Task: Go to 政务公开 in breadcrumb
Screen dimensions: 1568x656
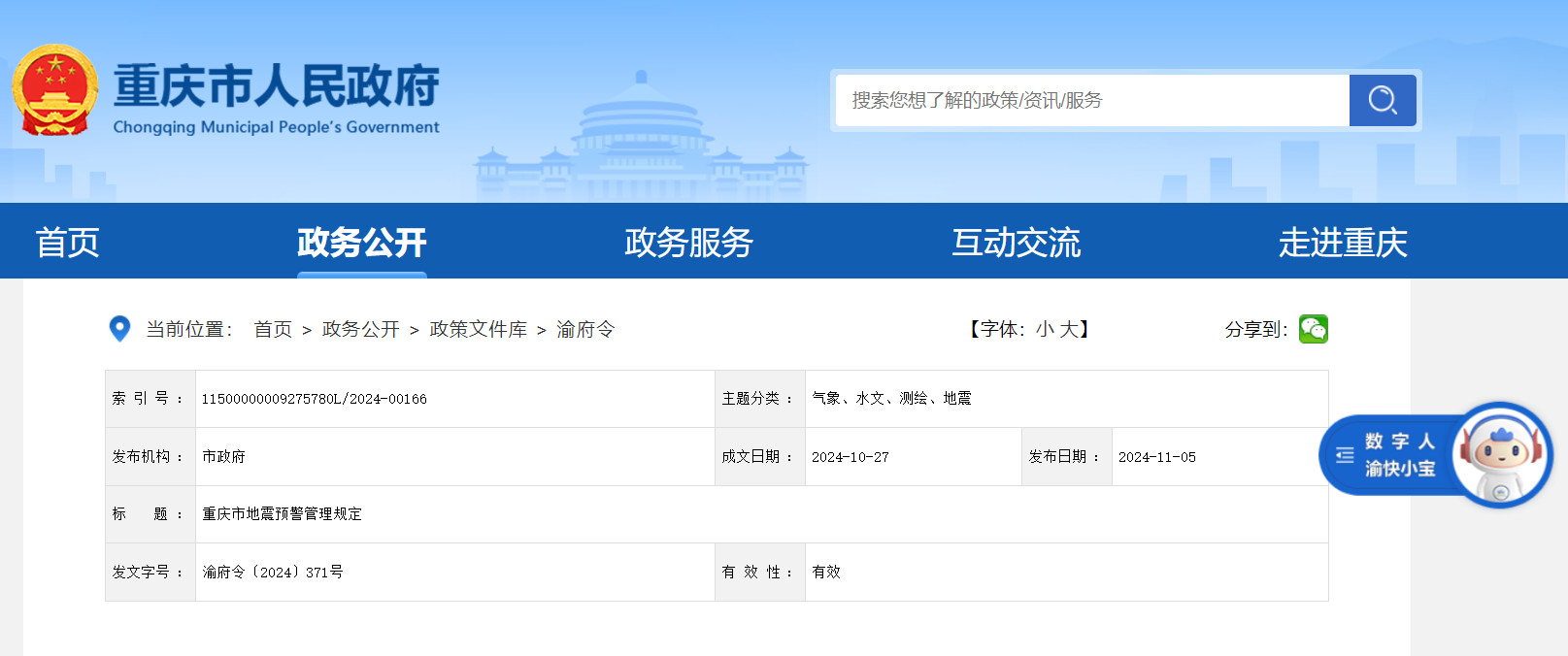Action: (360, 330)
